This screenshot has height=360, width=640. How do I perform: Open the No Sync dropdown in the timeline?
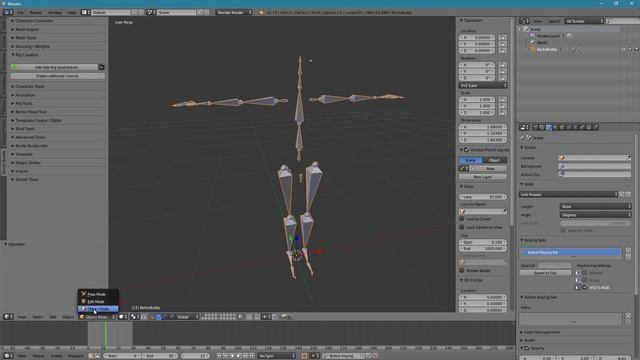coord(277,356)
